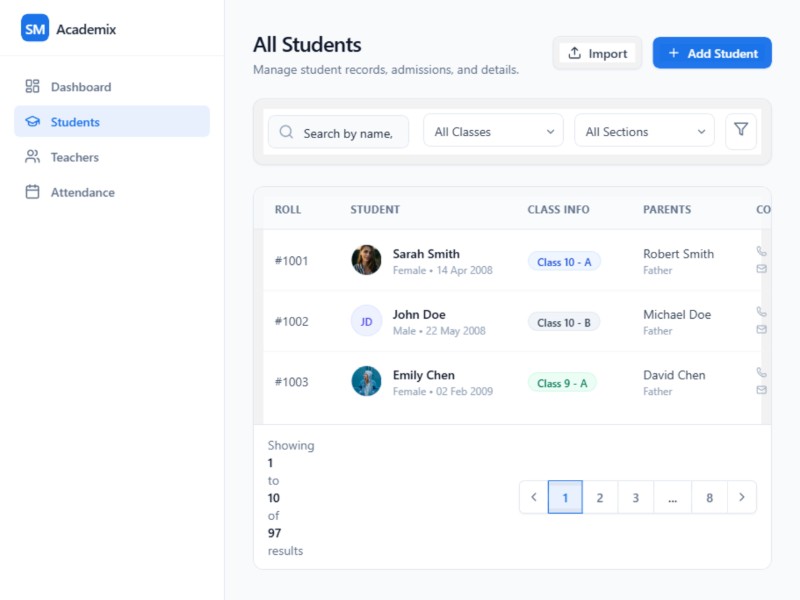This screenshot has width=800, height=600.
Task: Open the All Classes dropdown
Action: pyautogui.click(x=493, y=131)
